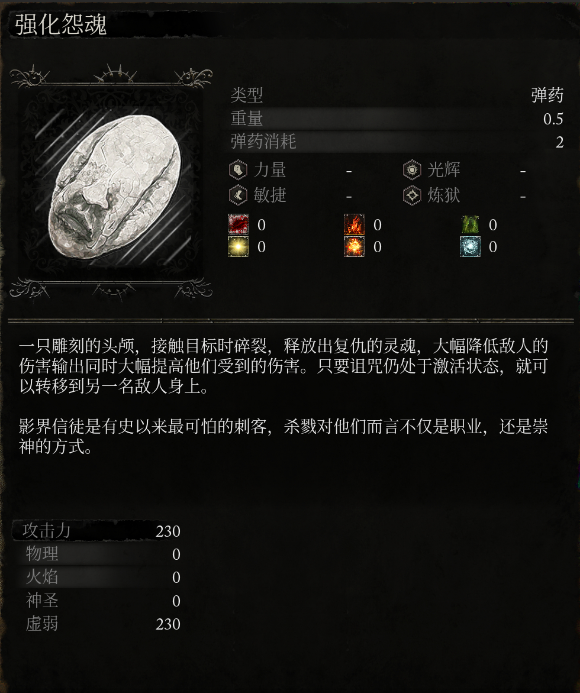The image size is (580, 693).
Task: Select the 类型 type row
Action: click(x=397, y=95)
